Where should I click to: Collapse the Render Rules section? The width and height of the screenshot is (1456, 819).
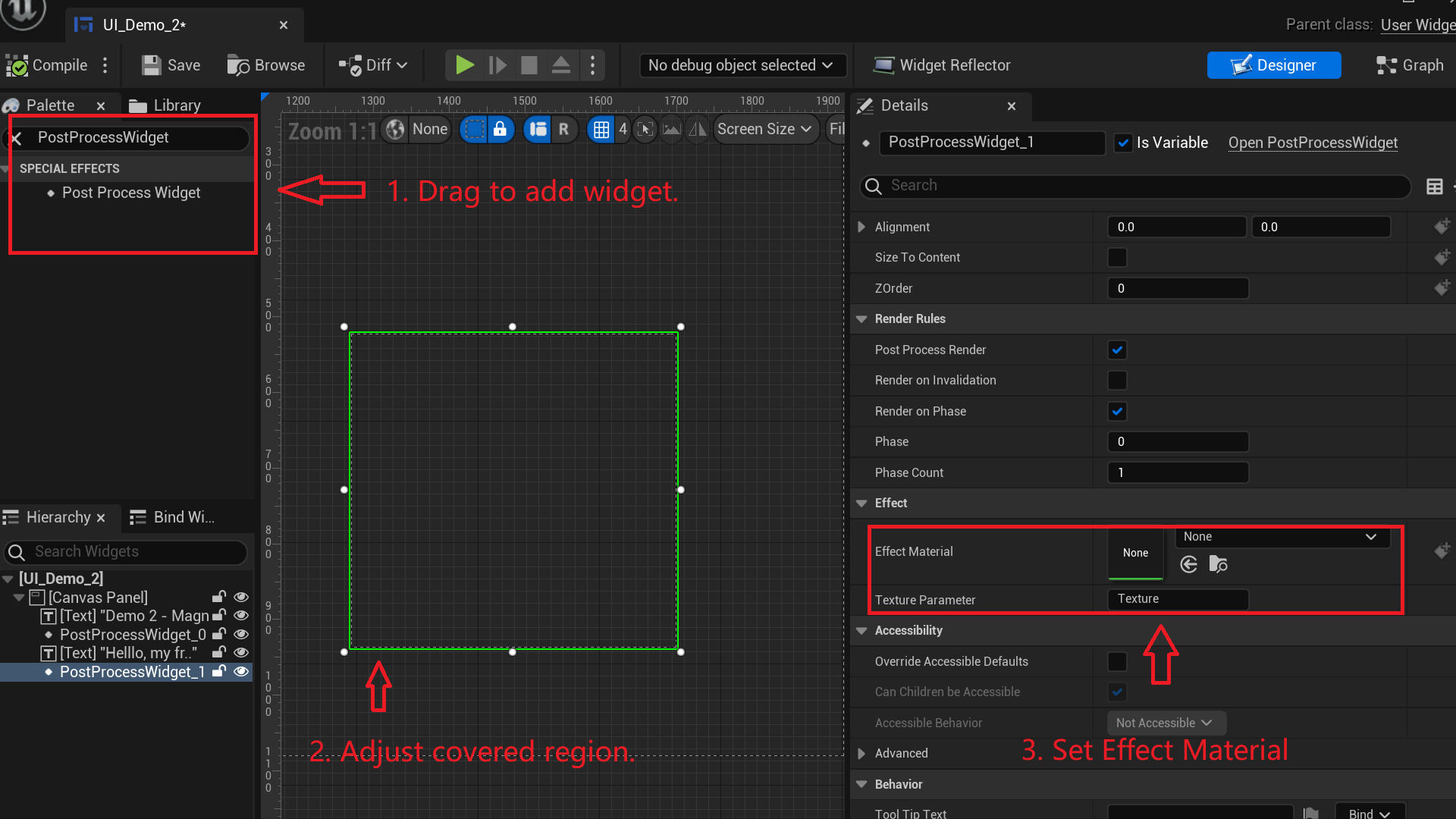point(861,318)
